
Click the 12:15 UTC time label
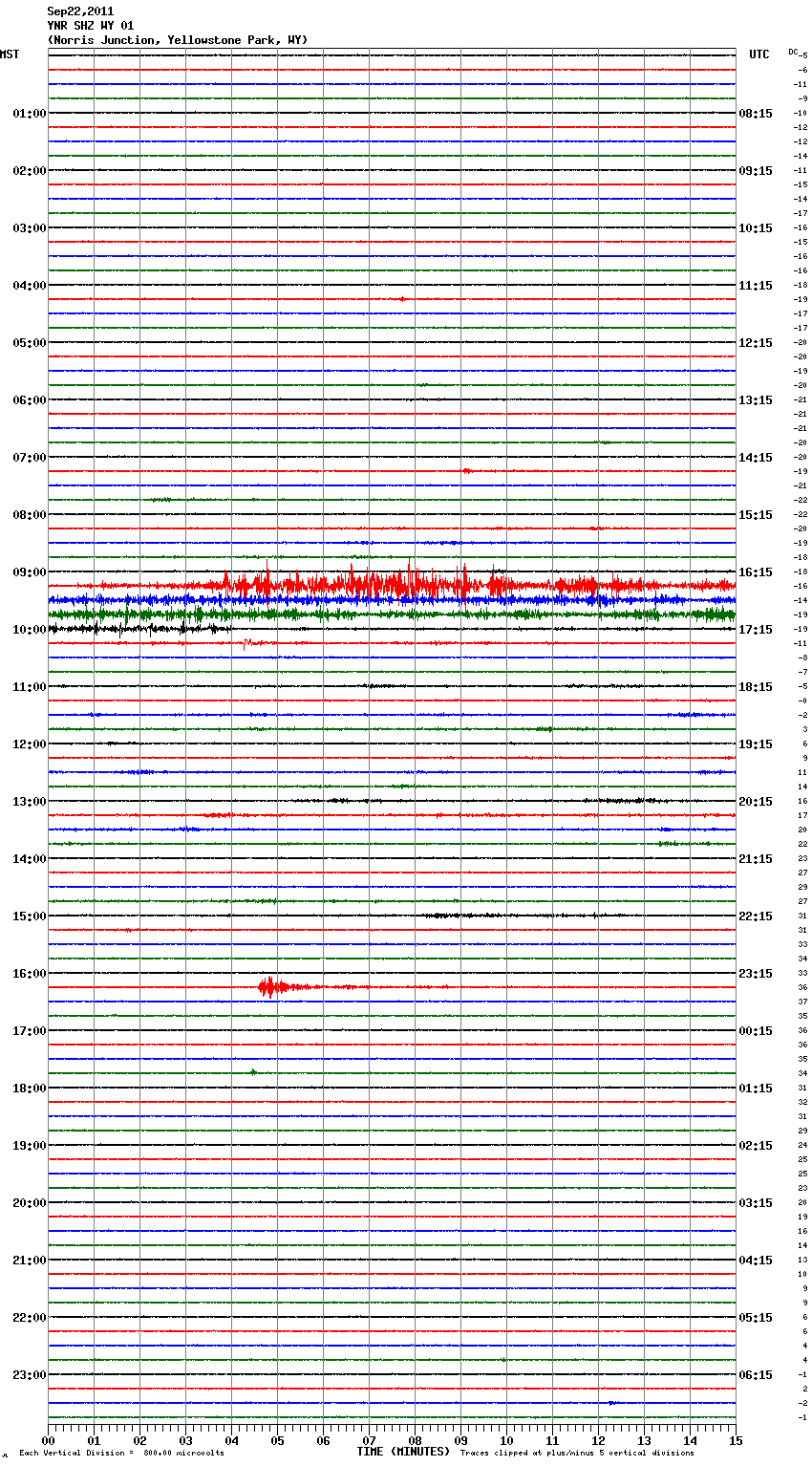(756, 343)
